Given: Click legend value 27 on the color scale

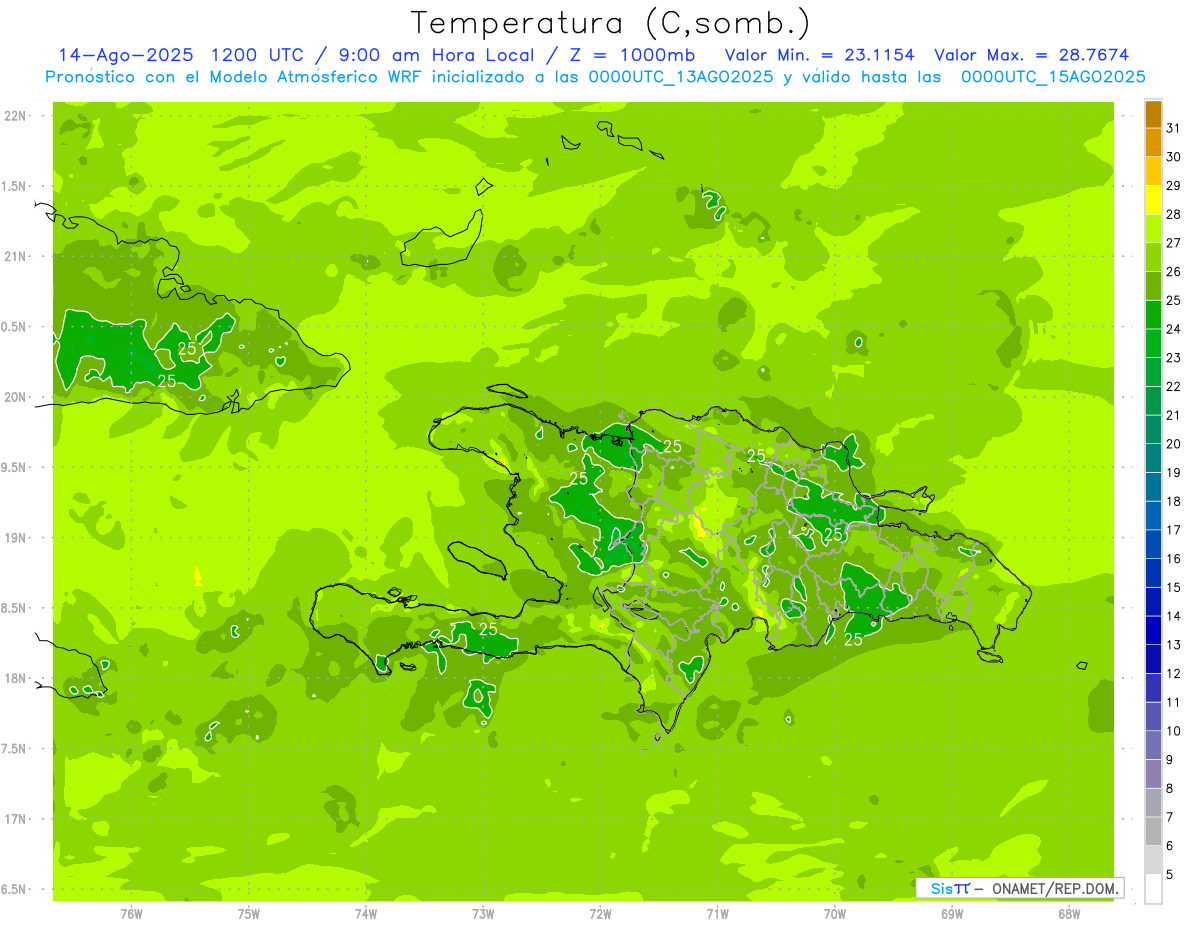Looking at the screenshot, I should pyautogui.click(x=1174, y=243).
